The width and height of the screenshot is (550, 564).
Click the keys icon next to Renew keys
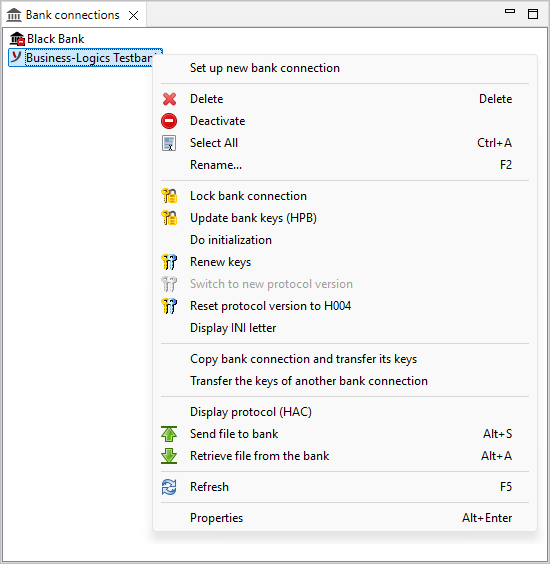click(169, 262)
